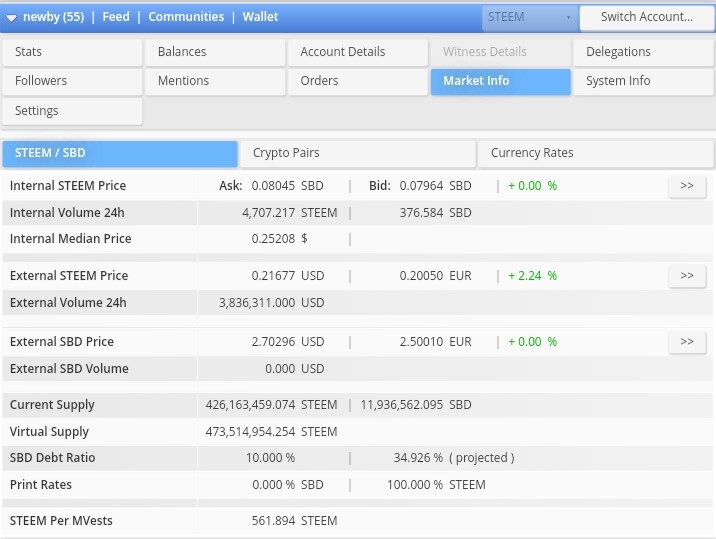716x539 pixels.
Task: Click Virtual Supply 473,514,954.254 STEEM
Action: (x=271, y=432)
